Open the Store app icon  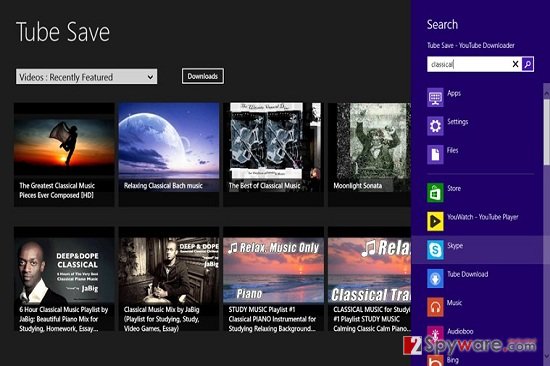pyautogui.click(x=435, y=193)
